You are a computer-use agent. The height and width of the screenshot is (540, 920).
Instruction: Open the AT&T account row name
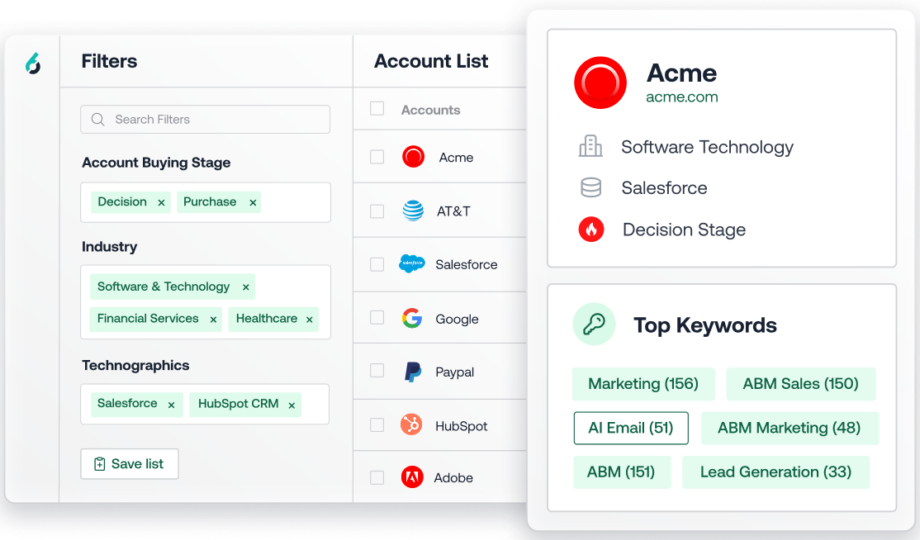coord(453,211)
